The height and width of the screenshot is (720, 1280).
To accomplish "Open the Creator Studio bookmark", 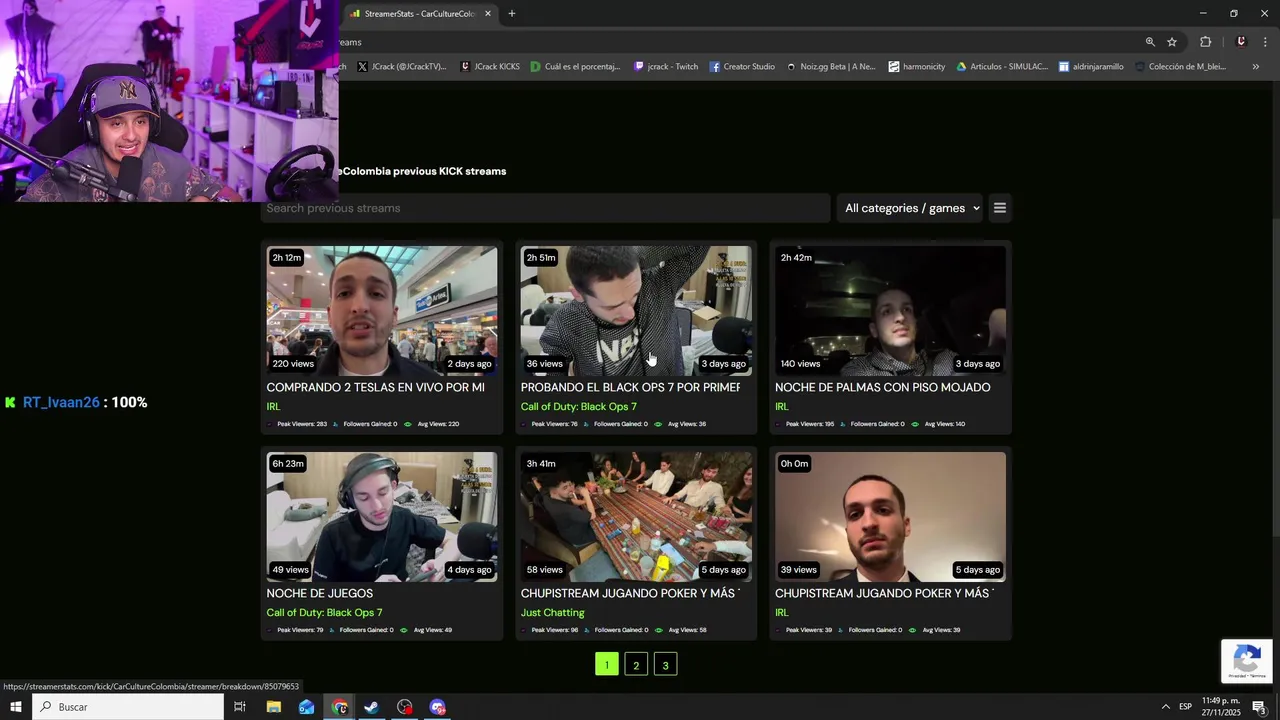I will point(742,67).
